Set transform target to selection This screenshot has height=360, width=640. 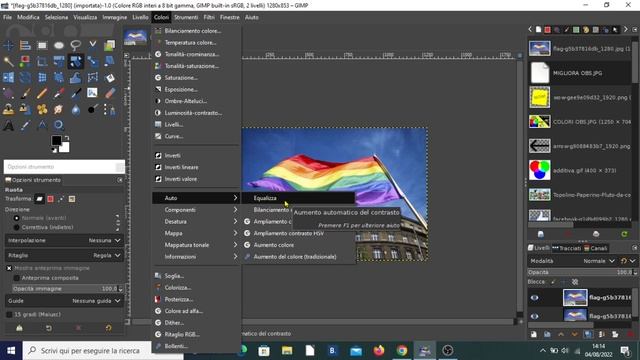(50, 199)
